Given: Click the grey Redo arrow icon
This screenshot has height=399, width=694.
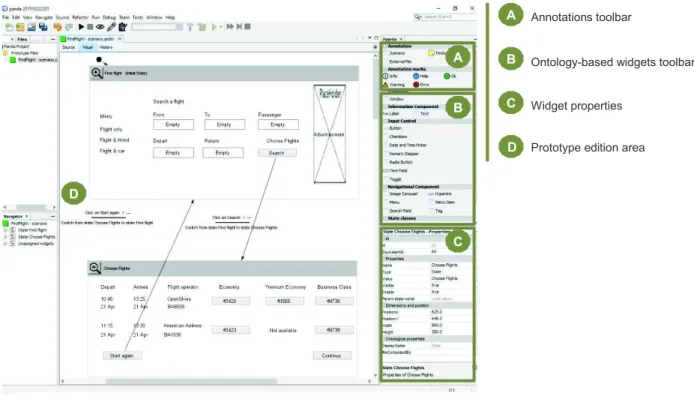Looking at the screenshot, I should 69,27.
